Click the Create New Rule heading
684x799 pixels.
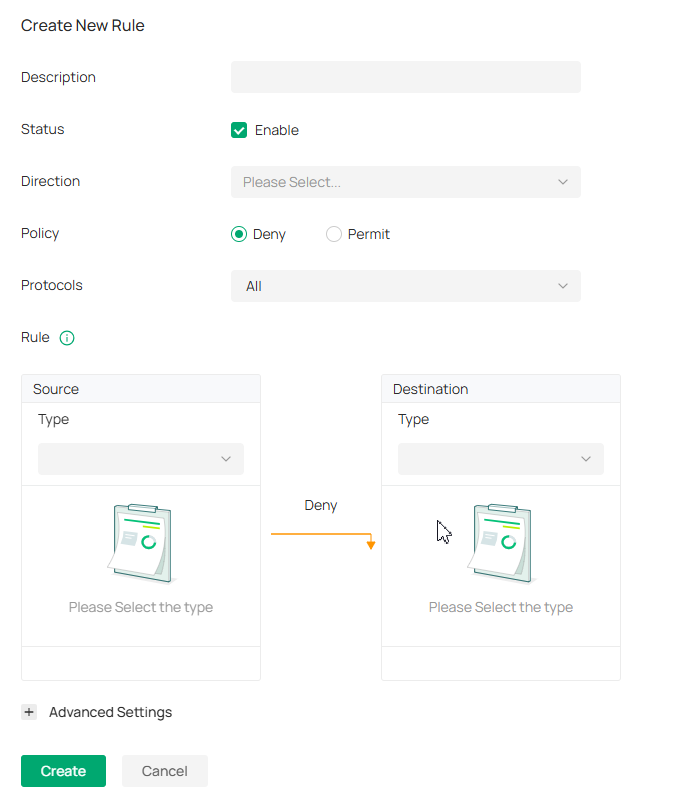(x=83, y=25)
